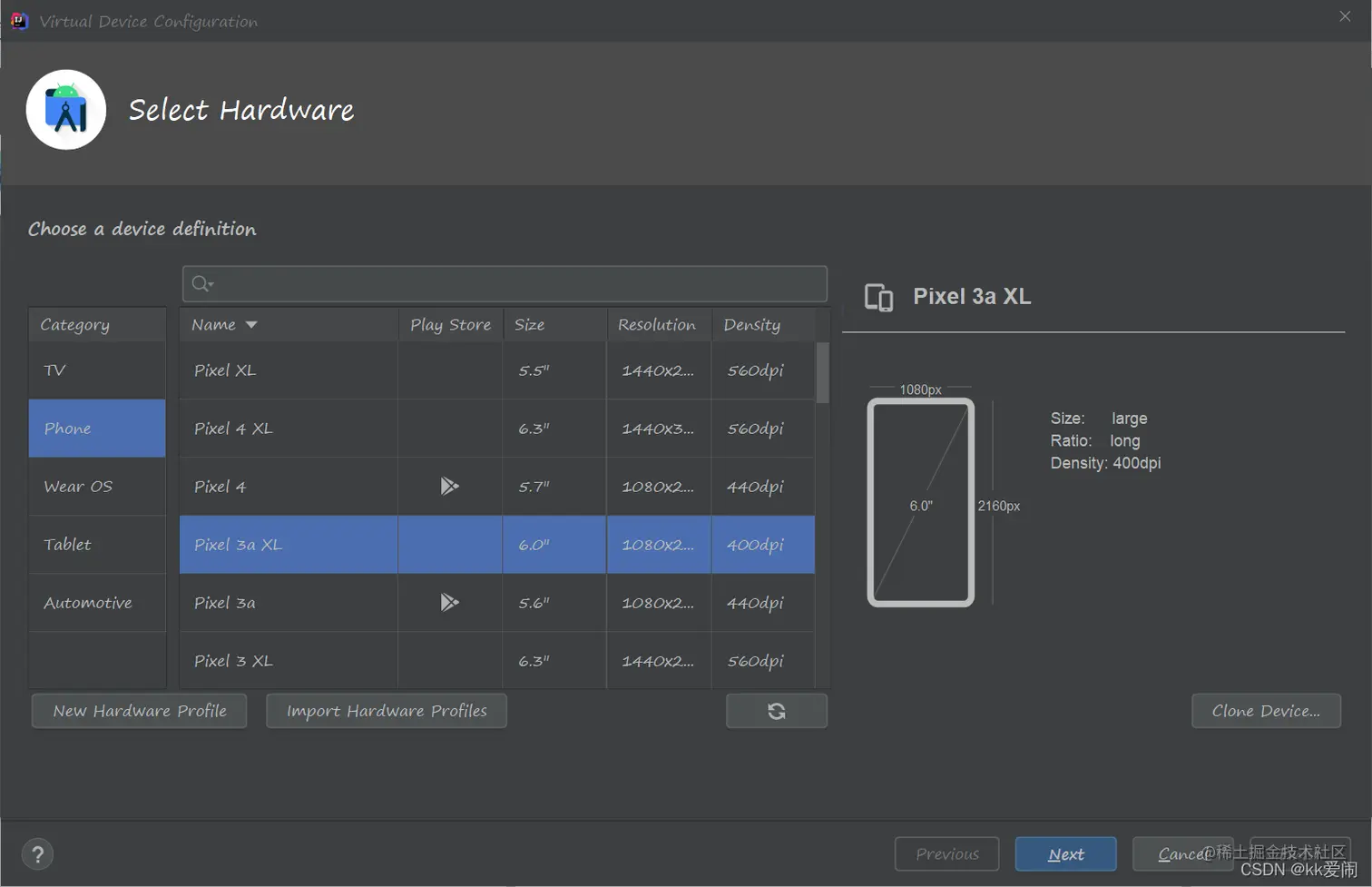Click the Android Studio logo icon
This screenshot has height=887, width=1372.
66,110
